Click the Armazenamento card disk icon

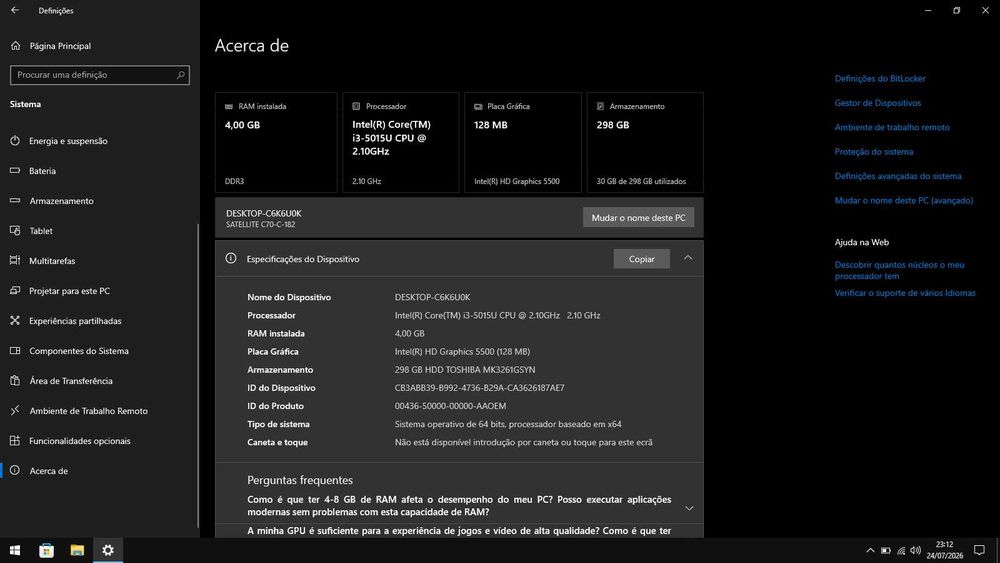(x=600, y=106)
